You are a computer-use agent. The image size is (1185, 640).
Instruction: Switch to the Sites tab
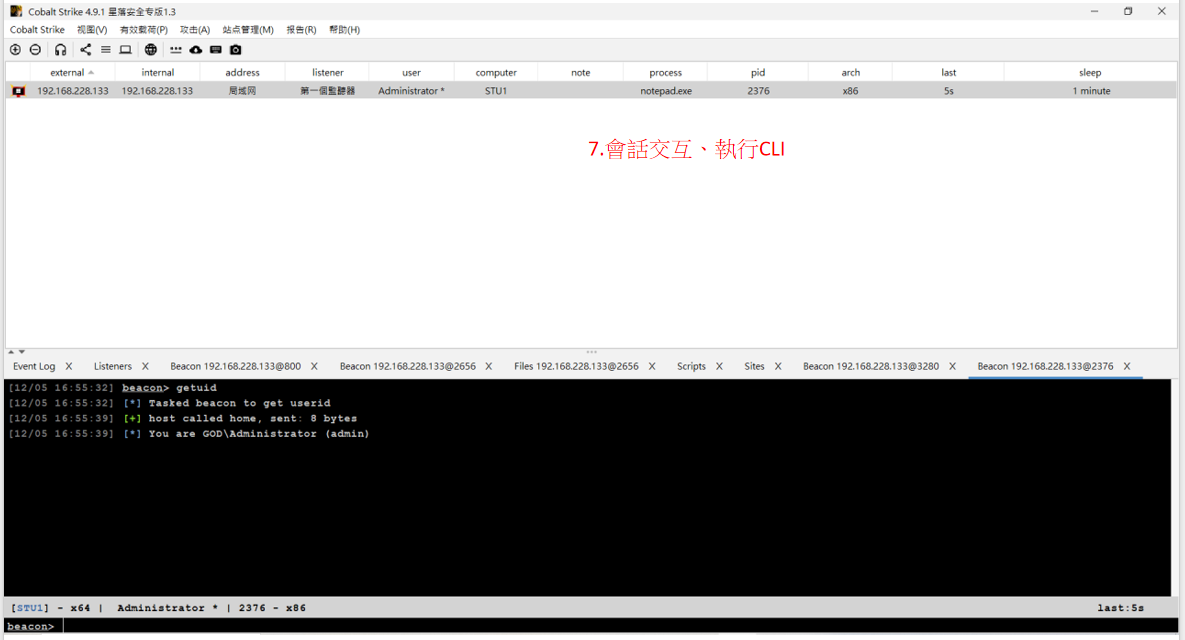[754, 366]
